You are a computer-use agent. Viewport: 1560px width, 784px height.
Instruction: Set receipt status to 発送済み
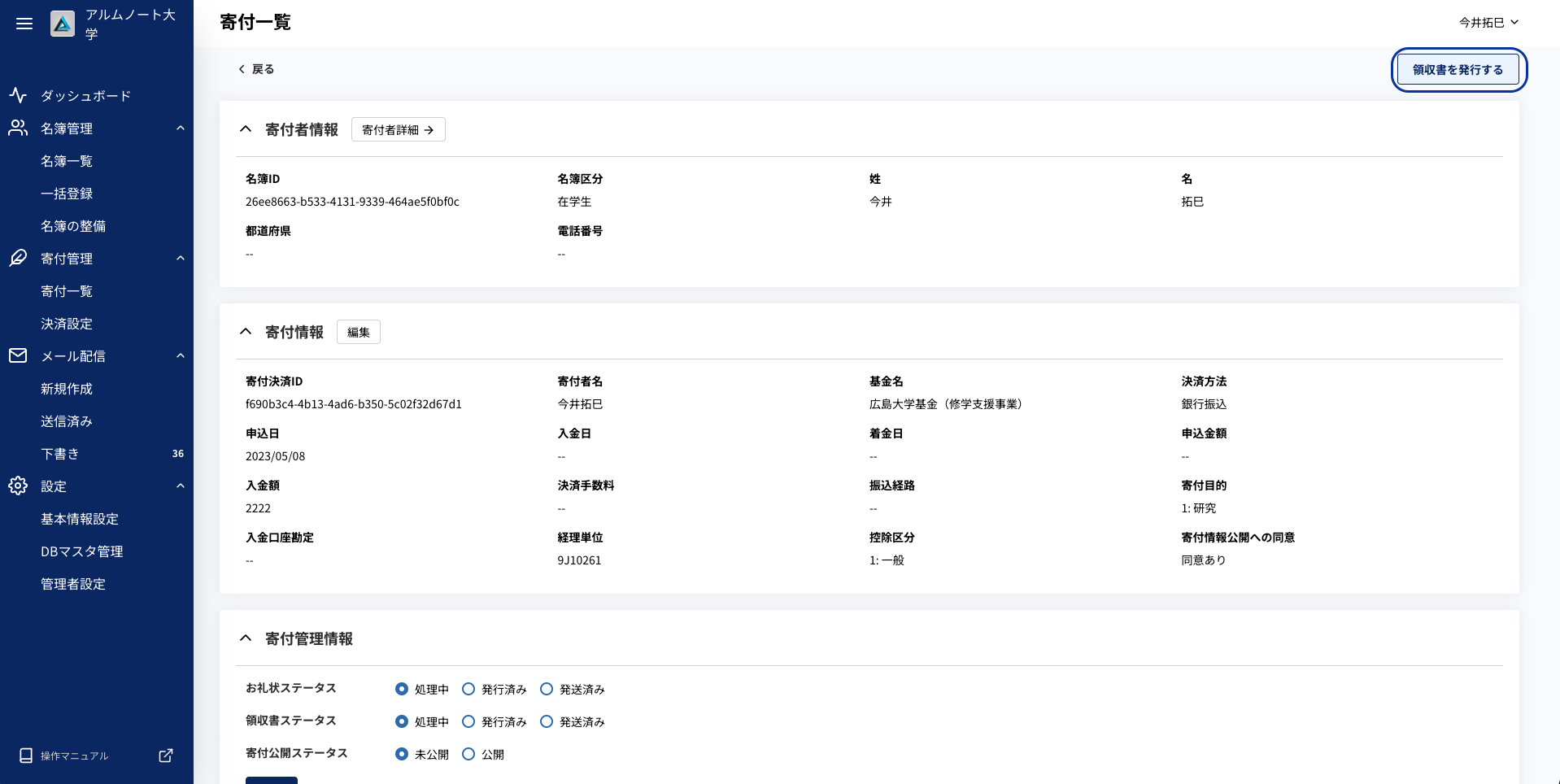tap(547, 721)
